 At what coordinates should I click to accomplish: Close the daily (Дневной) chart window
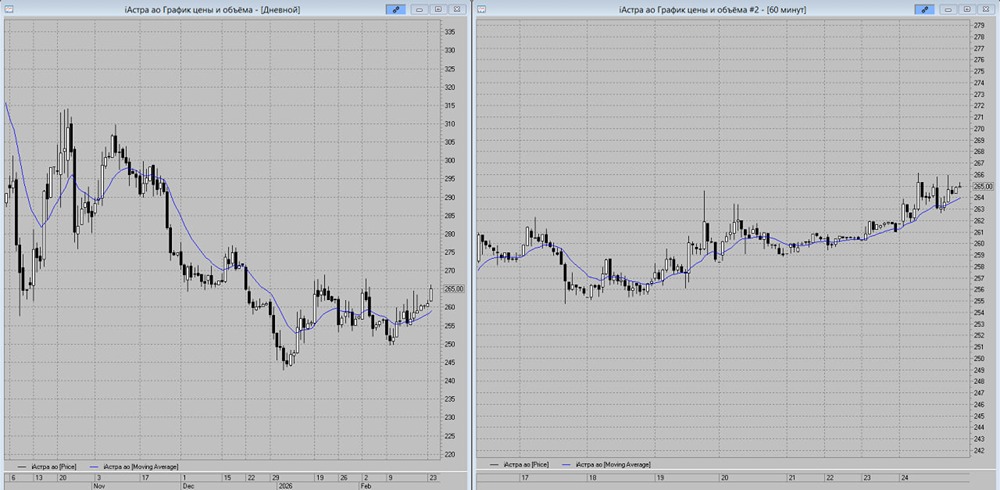pos(456,9)
